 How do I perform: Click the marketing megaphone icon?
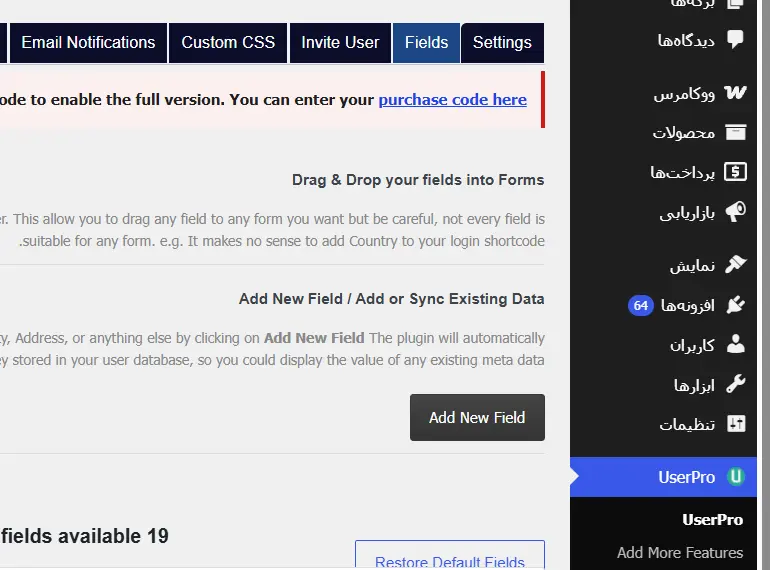(735, 212)
